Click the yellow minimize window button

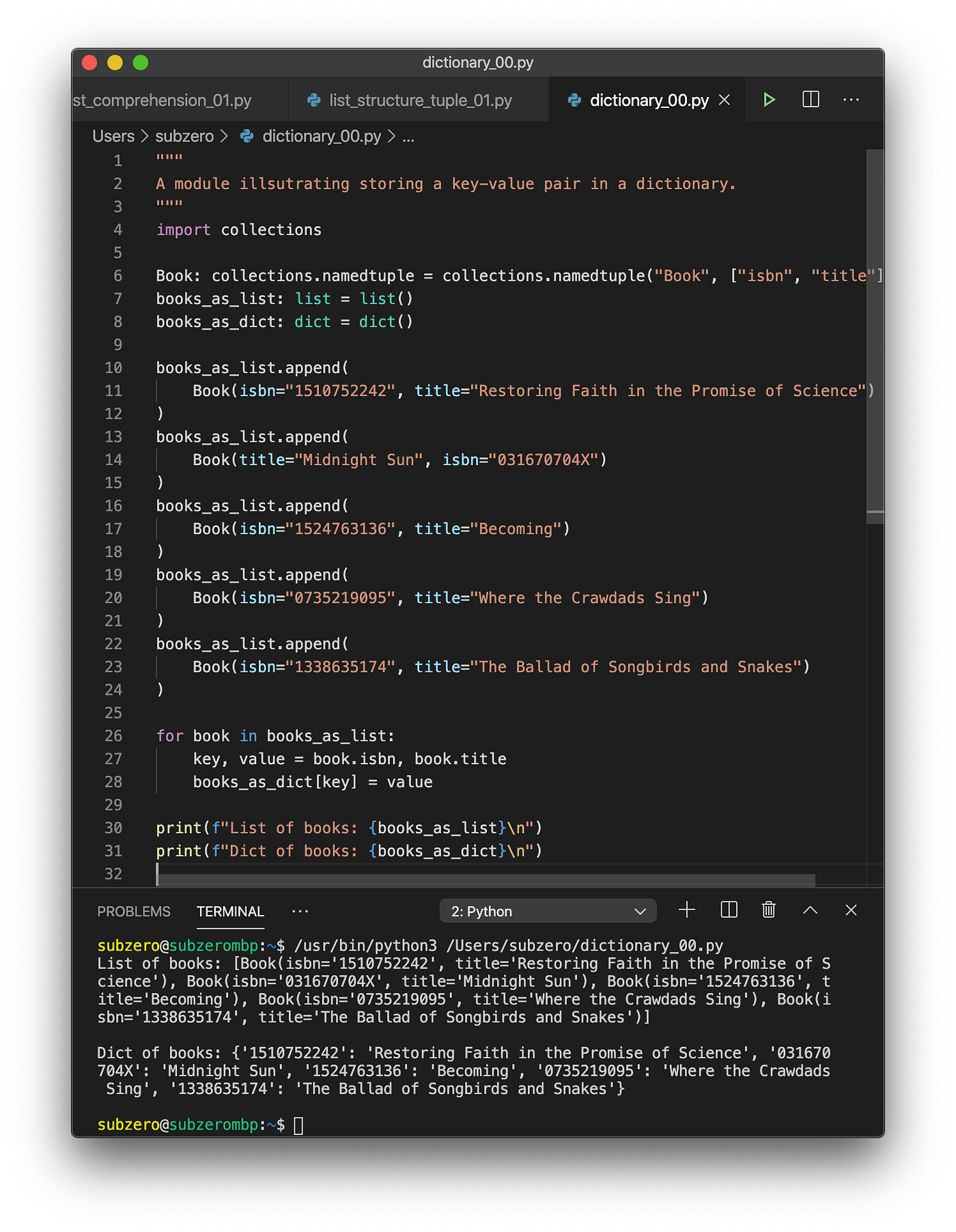coord(115,63)
